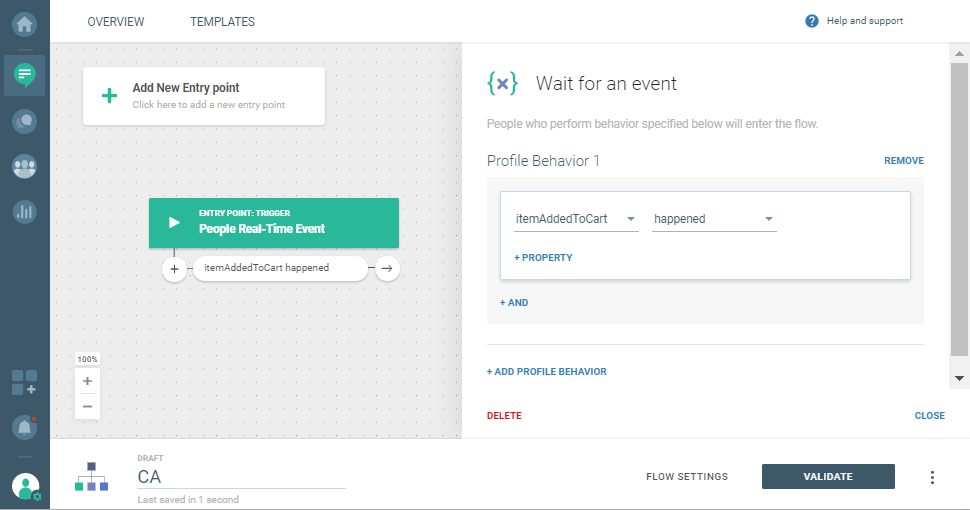Image resolution: width=970 pixels, height=510 pixels.
Task: Open the Apps add icon in sidebar
Action: pyautogui.click(x=24, y=382)
